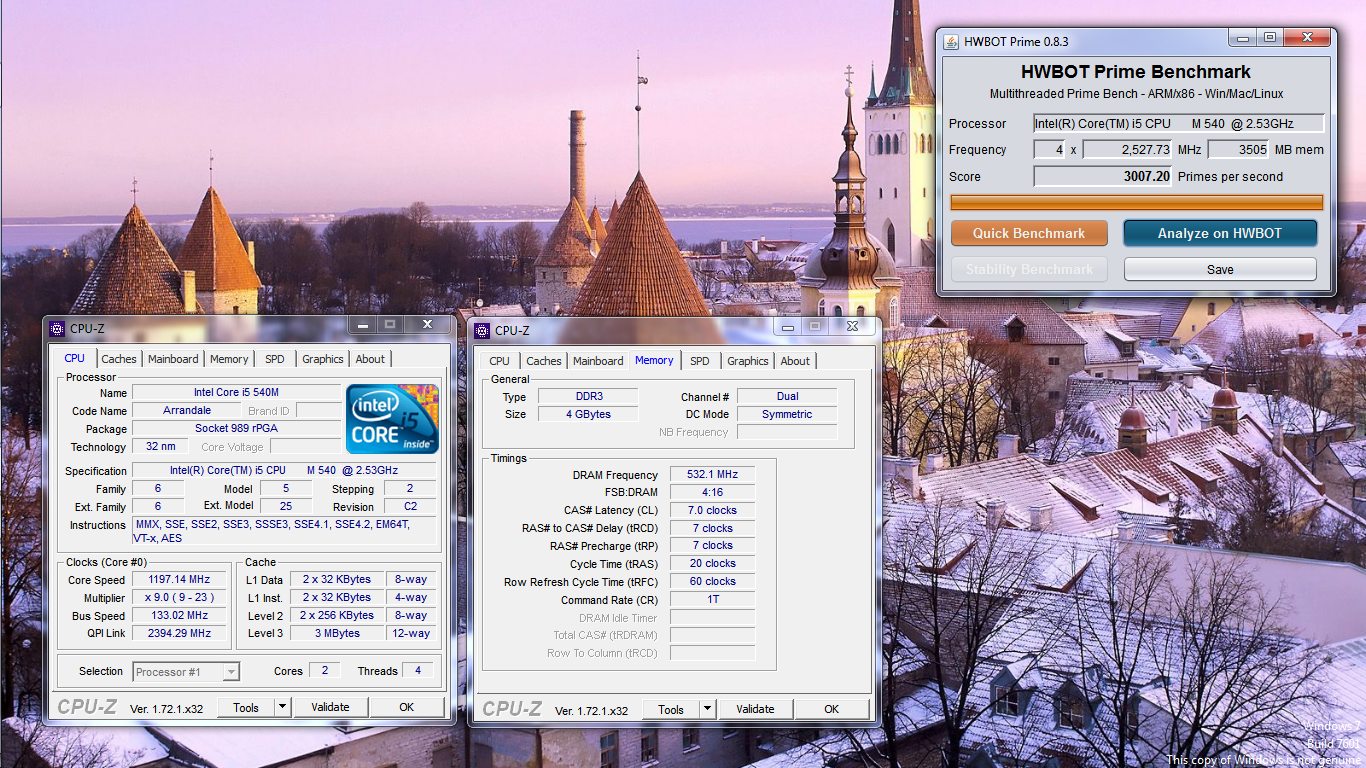Click the orange benchmark progress bar
The image size is (1366, 768).
[x=1136, y=202]
